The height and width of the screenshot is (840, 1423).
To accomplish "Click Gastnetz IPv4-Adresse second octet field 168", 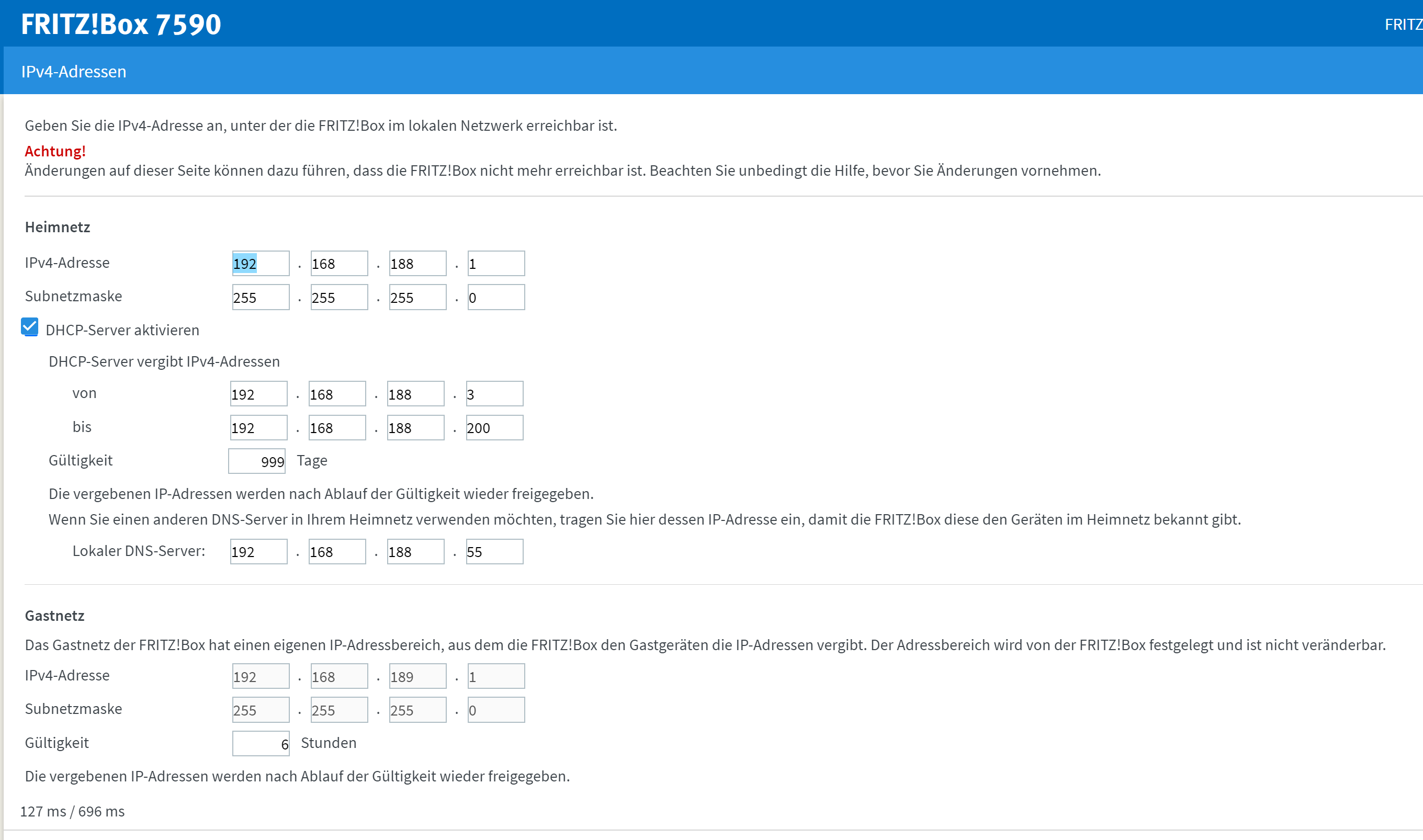I will [x=339, y=676].
